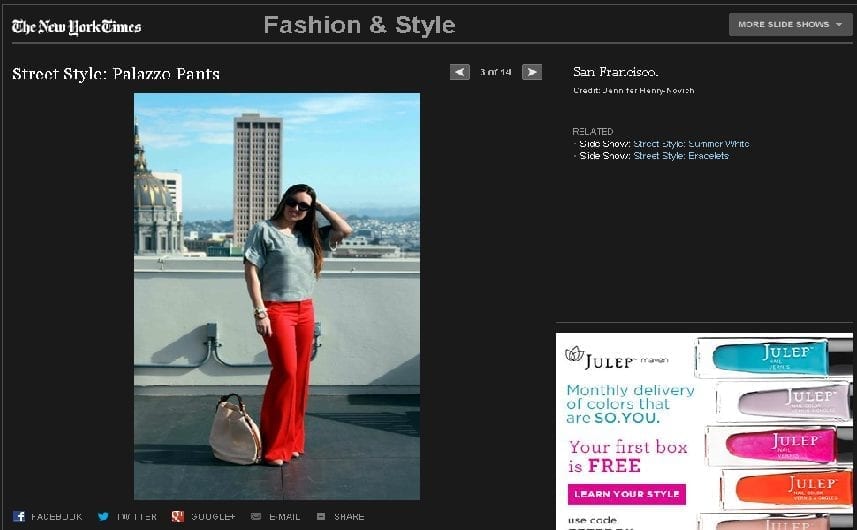Advance to next slide with right arrow
Viewport: 857px width, 530px height.
click(532, 72)
